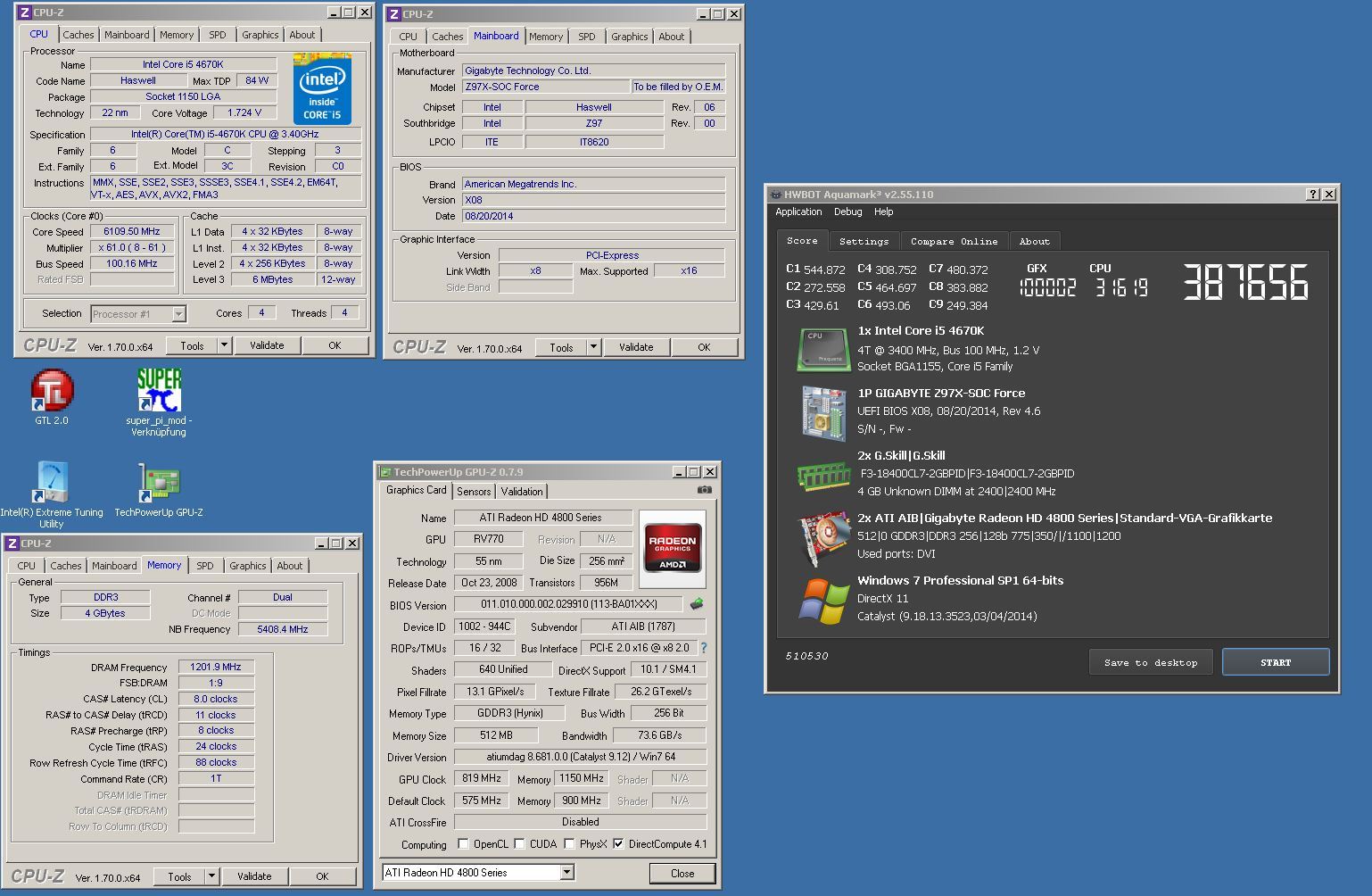Image resolution: width=1372 pixels, height=896 pixels.
Task: Switch to Caches tab in CPU window
Action: [79, 35]
